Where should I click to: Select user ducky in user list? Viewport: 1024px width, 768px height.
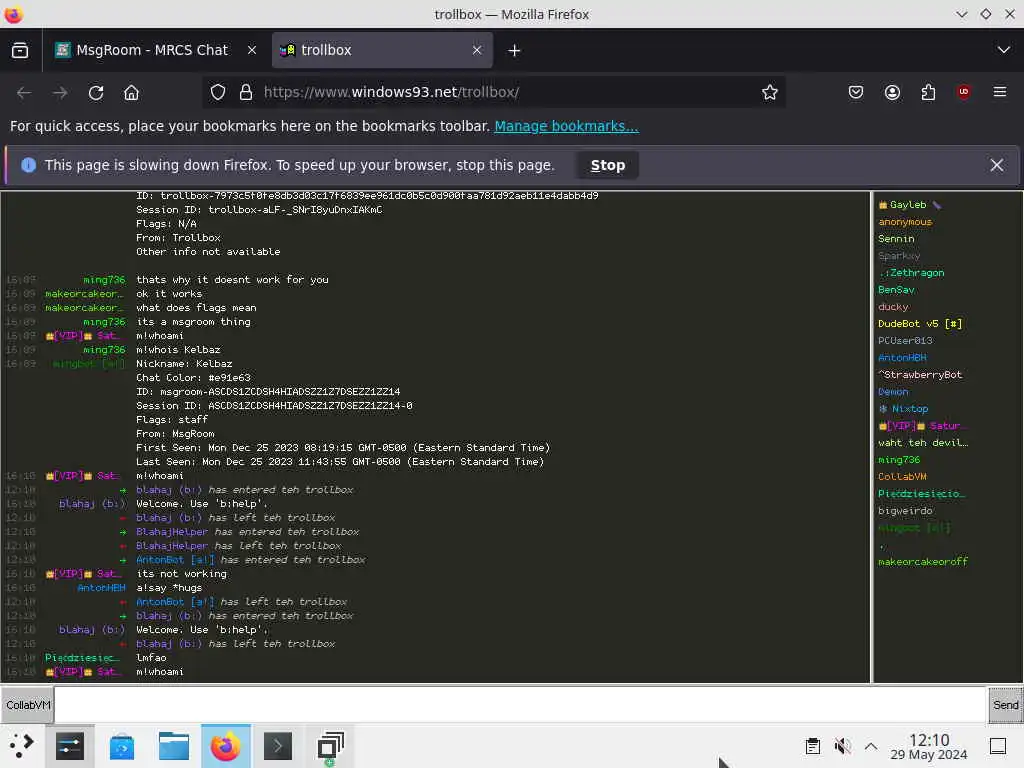coord(893,307)
